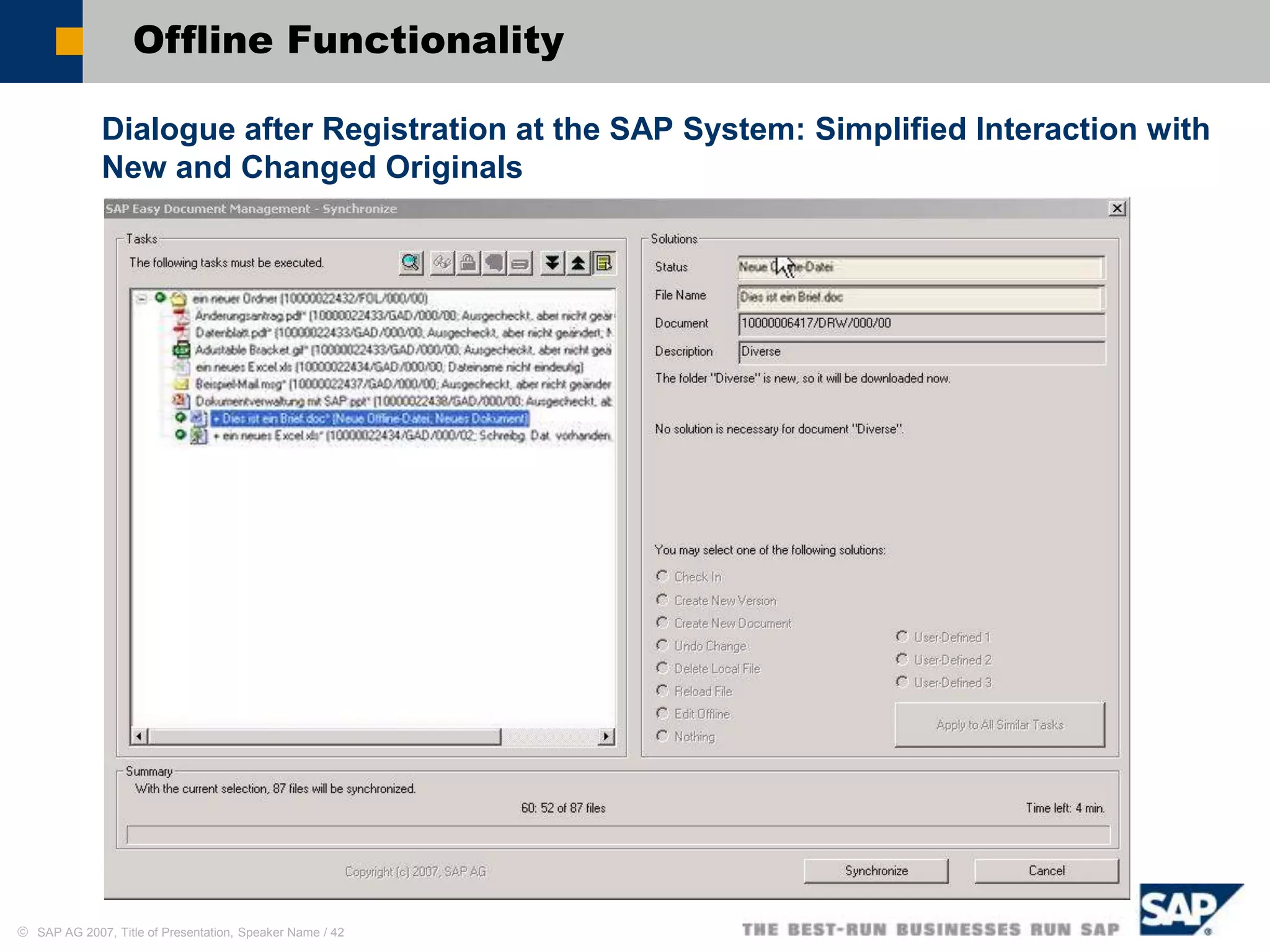Select 'User-Defined 1' radio option
Screen dimensions: 1270x952
coord(902,637)
